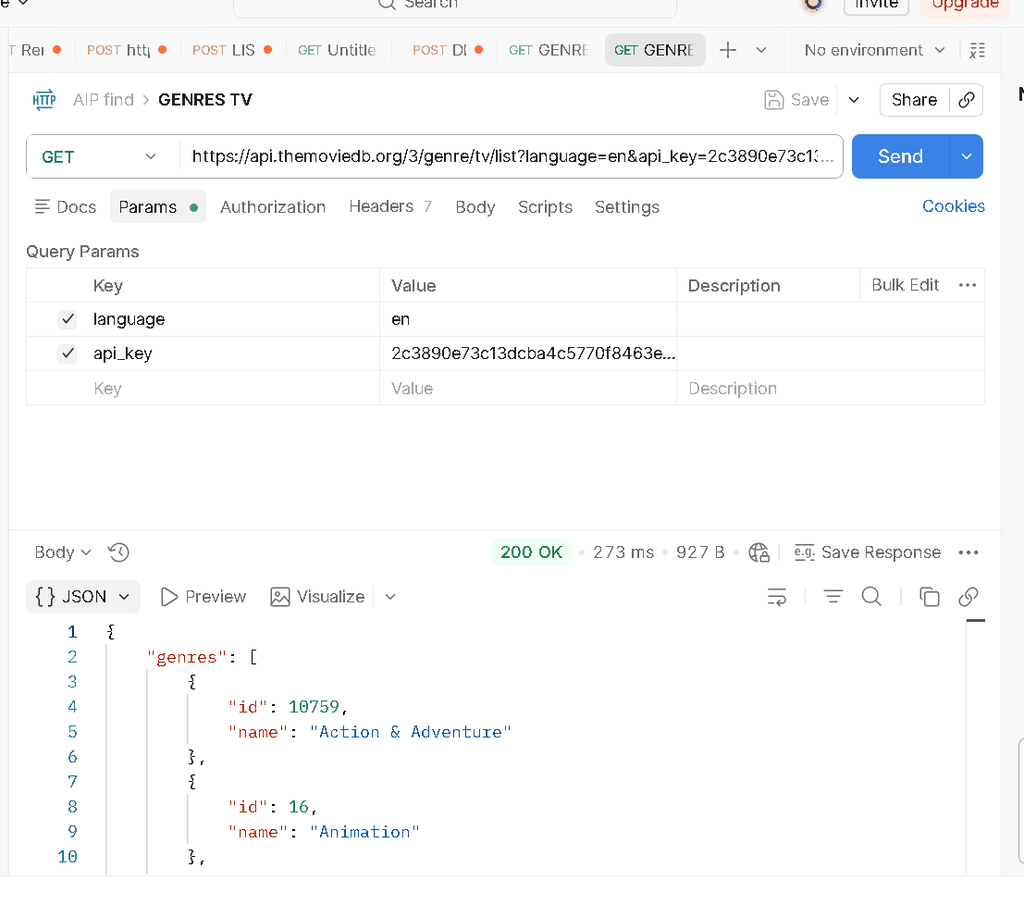The width and height of the screenshot is (1024, 905).
Task: Send the GENRES TV request
Action: pos(900,157)
